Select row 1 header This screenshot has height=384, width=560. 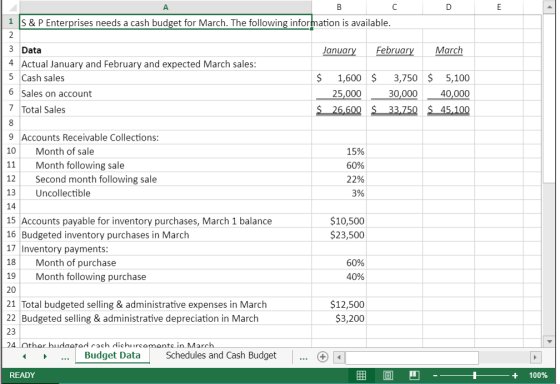click(x=11, y=22)
